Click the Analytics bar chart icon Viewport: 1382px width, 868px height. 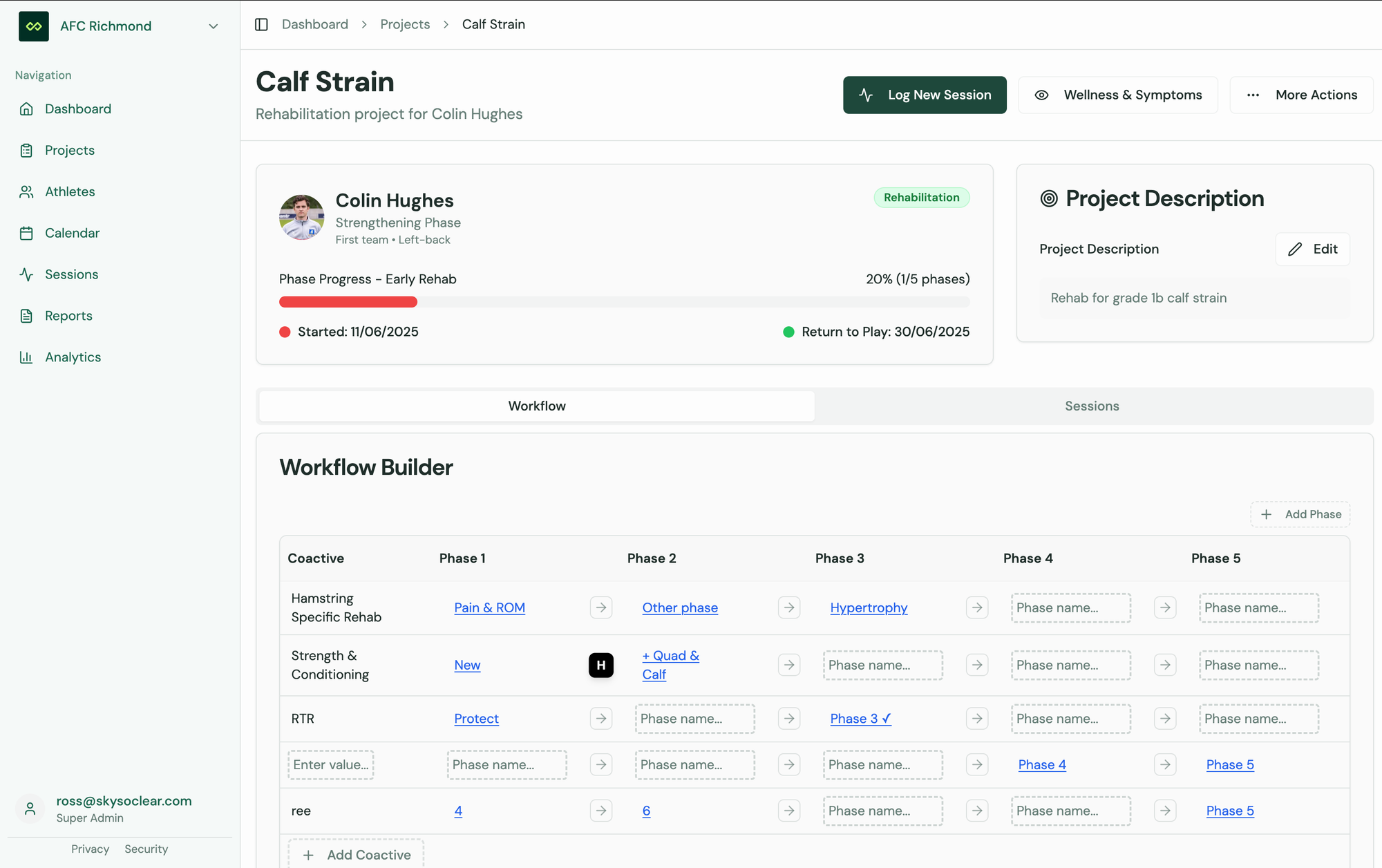26,357
